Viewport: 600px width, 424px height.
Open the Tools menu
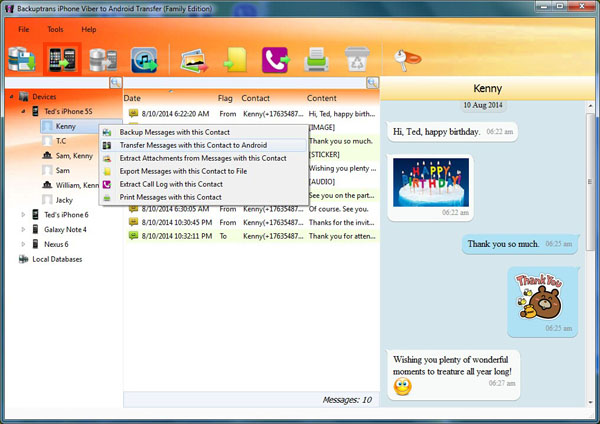tap(55, 29)
